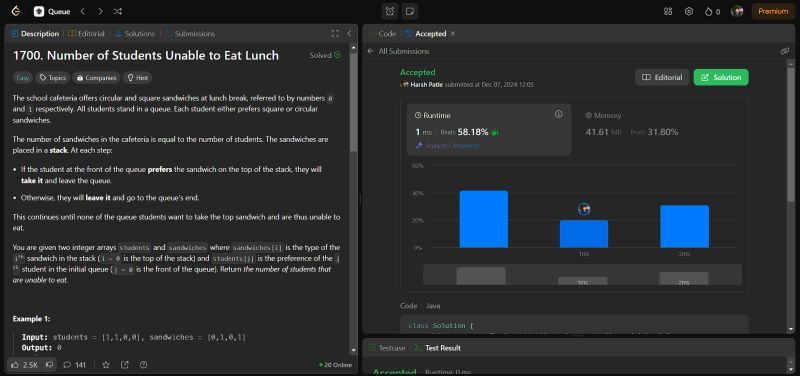Viewport: 800px width, 376px height.
Task: Collapse the description panel chevron
Action: (349, 34)
